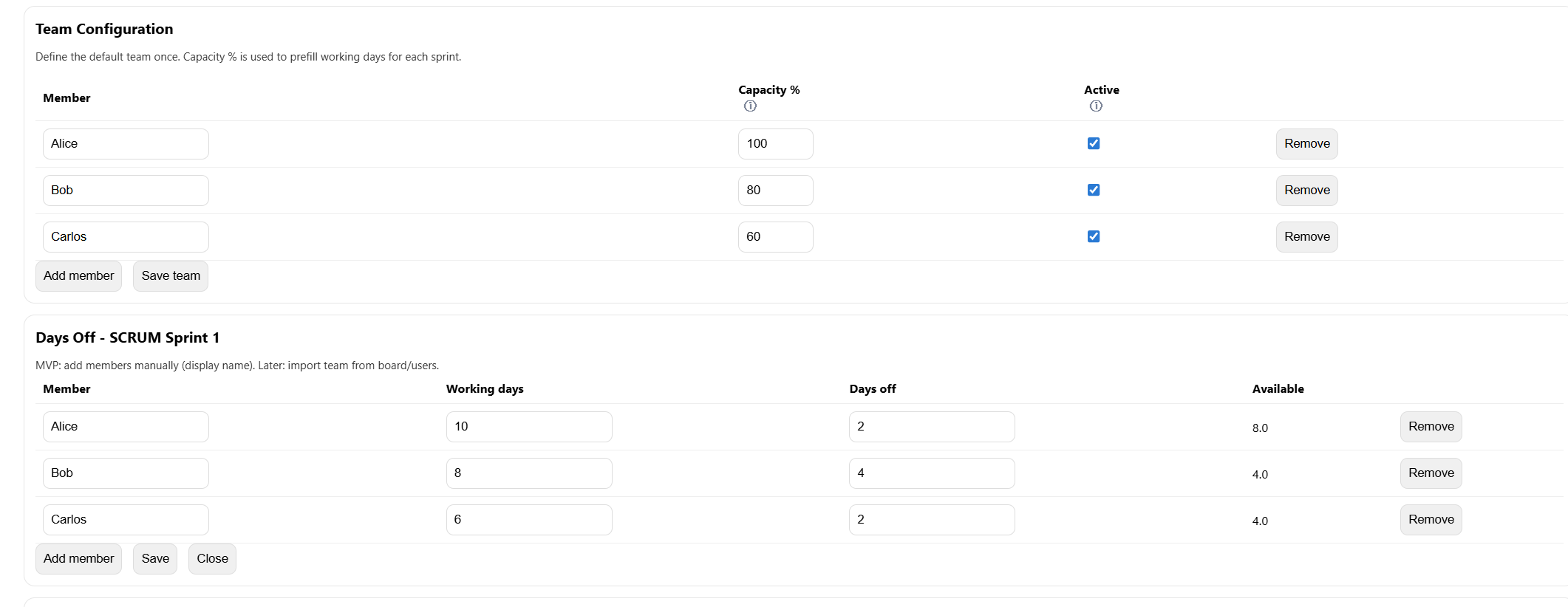Click Bob's days off input

[x=931, y=473]
